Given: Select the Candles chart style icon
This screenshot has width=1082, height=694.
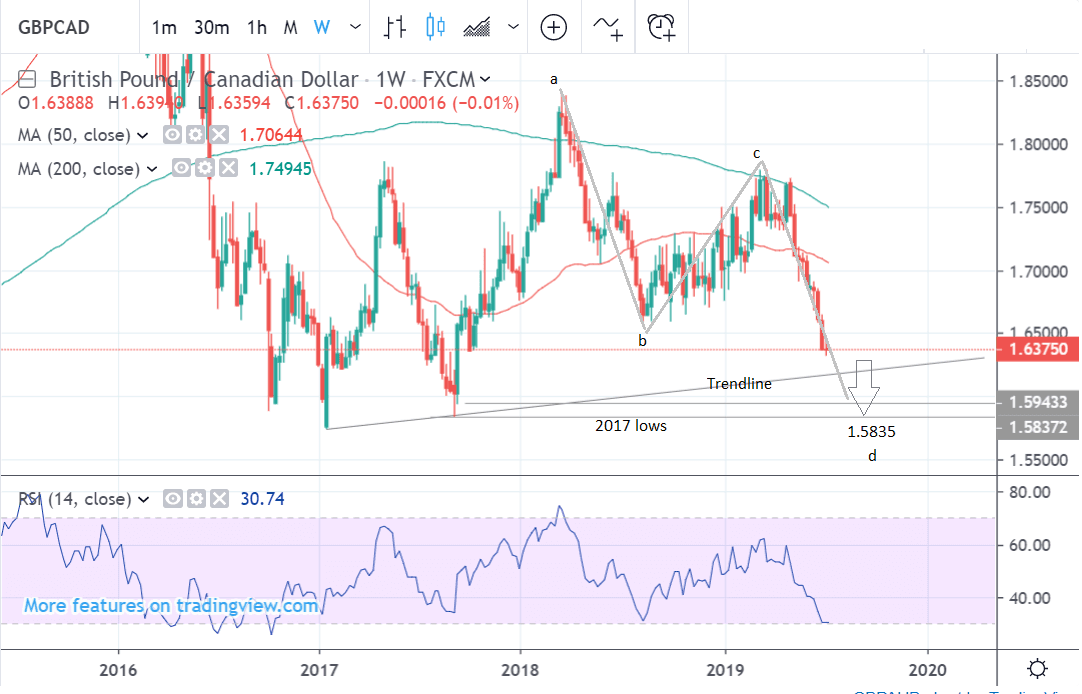Looking at the screenshot, I should pos(435,28).
